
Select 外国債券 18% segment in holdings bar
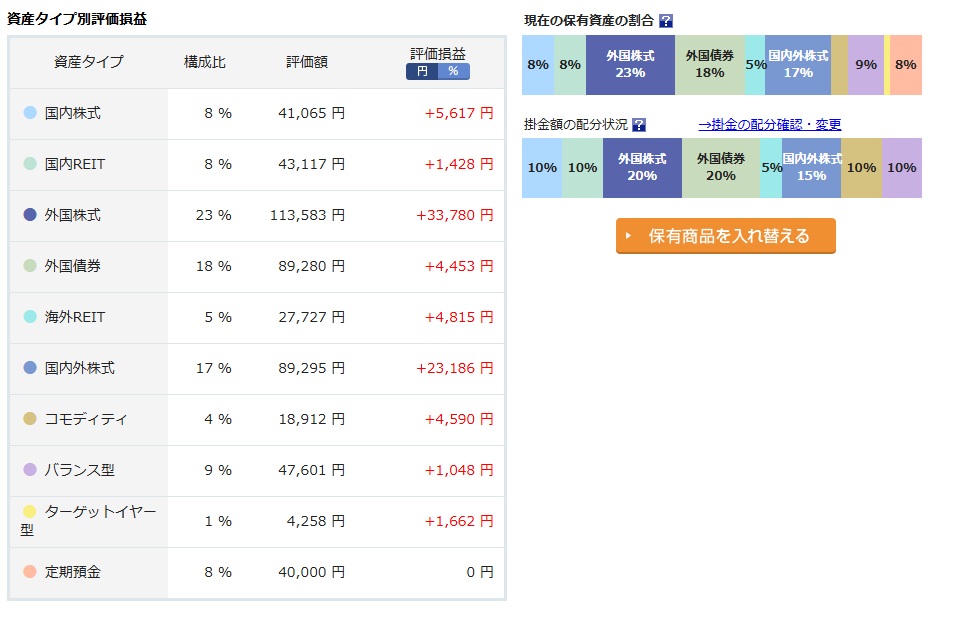pos(709,65)
